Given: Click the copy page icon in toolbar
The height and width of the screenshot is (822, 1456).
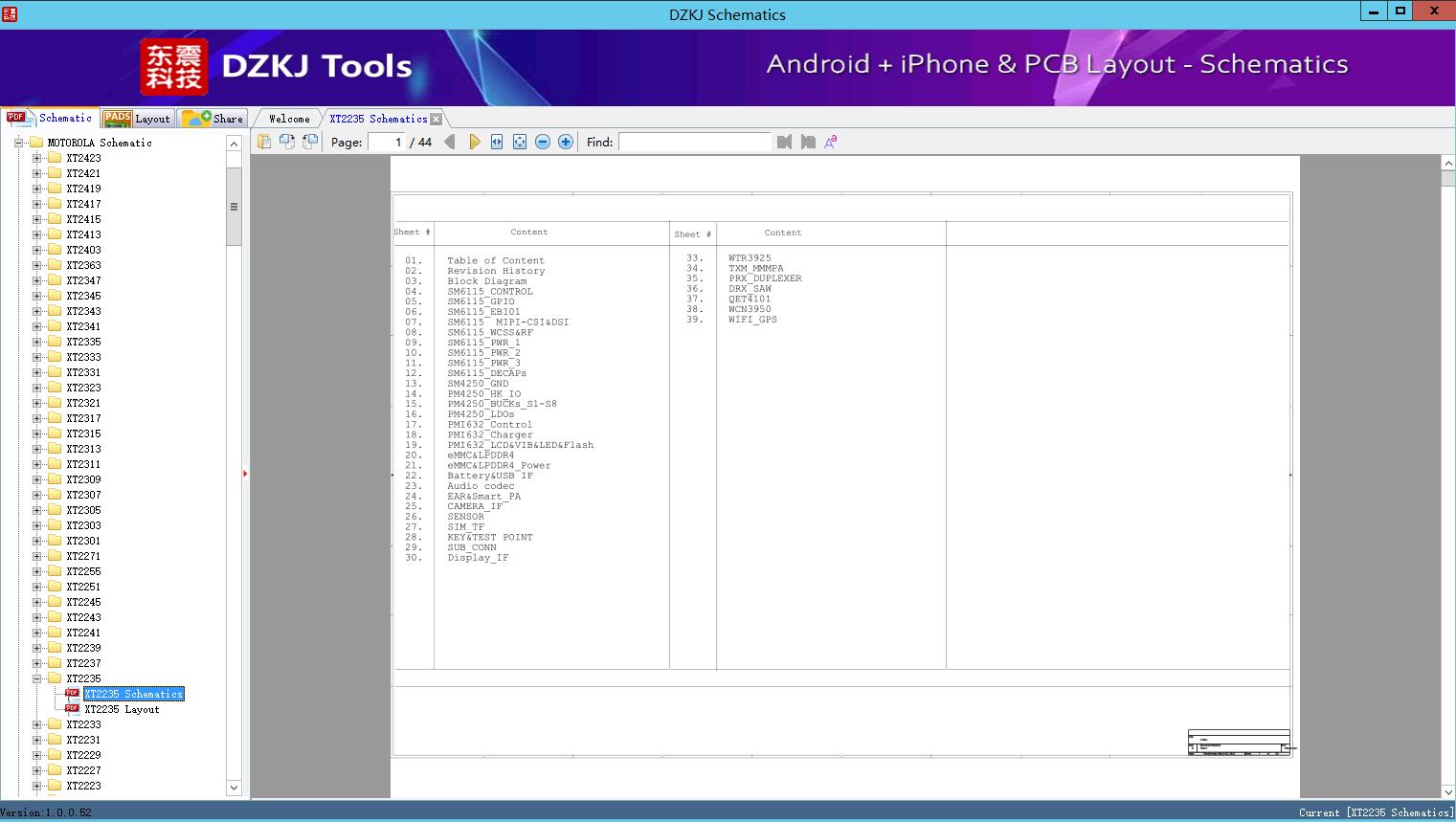Looking at the screenshot, I should 264,142.
